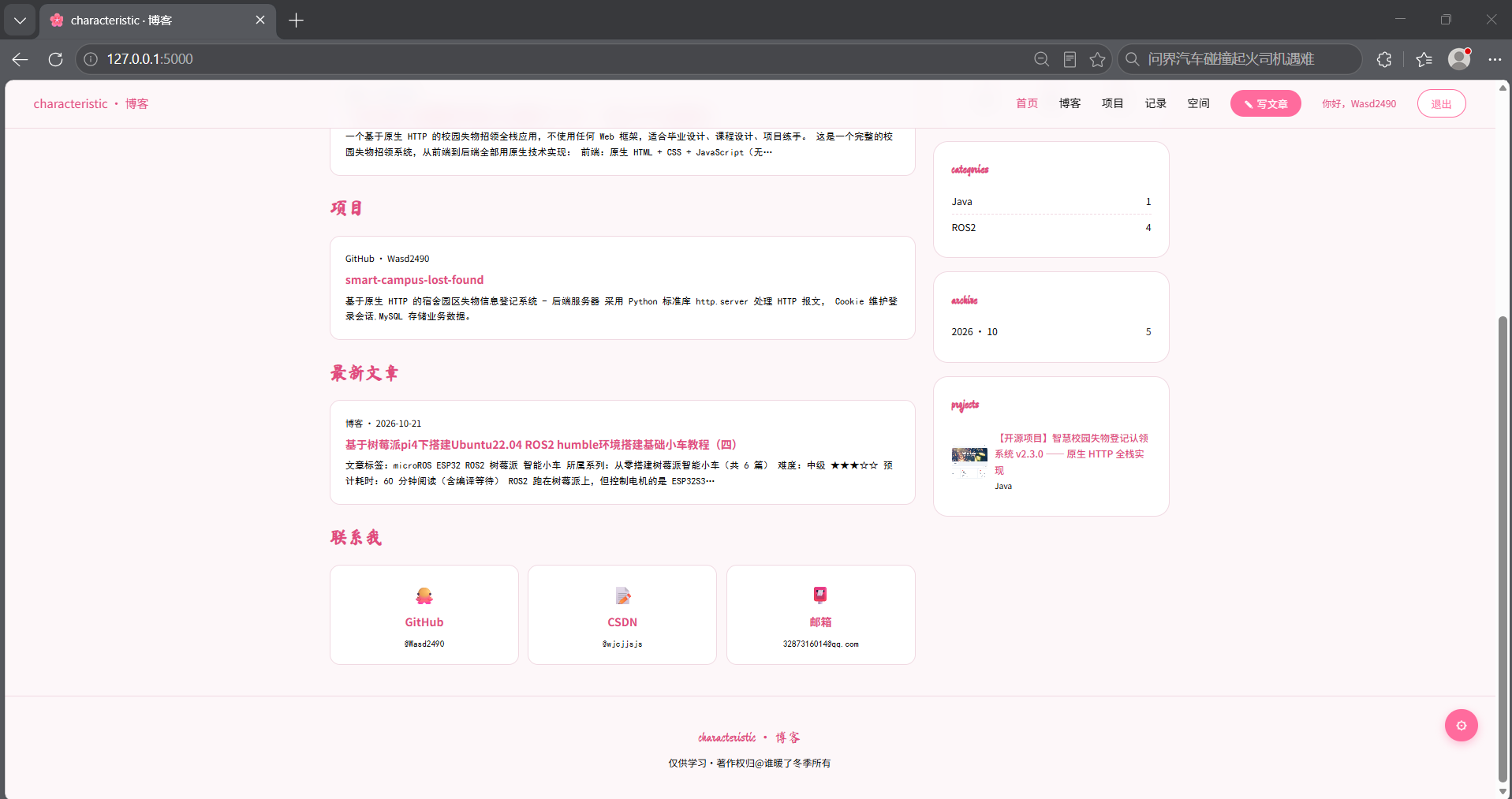
Task: Open the reading mode icon in the address bar
Action: click(x=1070, y=59)
